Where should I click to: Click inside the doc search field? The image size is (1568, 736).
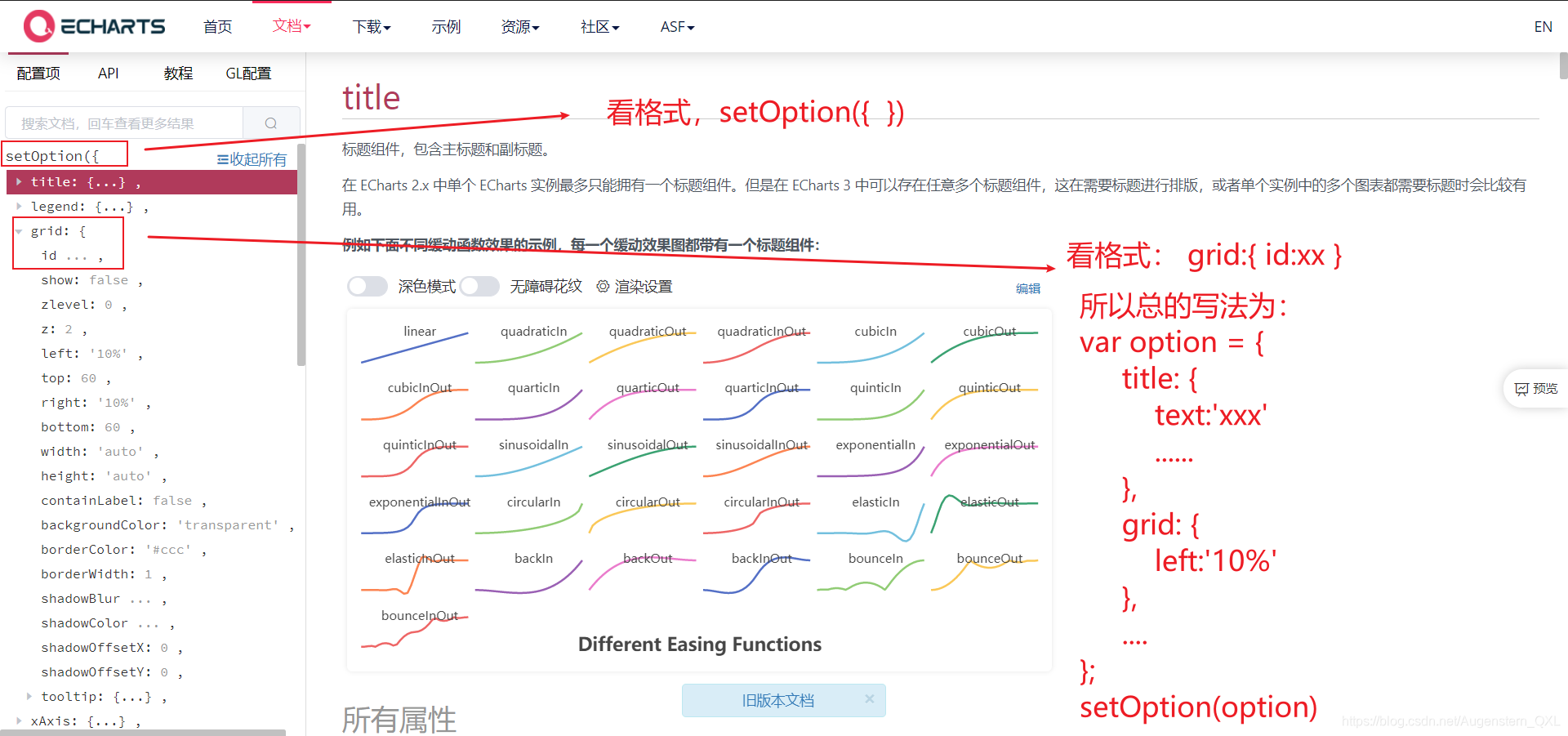tap(124, 123)
